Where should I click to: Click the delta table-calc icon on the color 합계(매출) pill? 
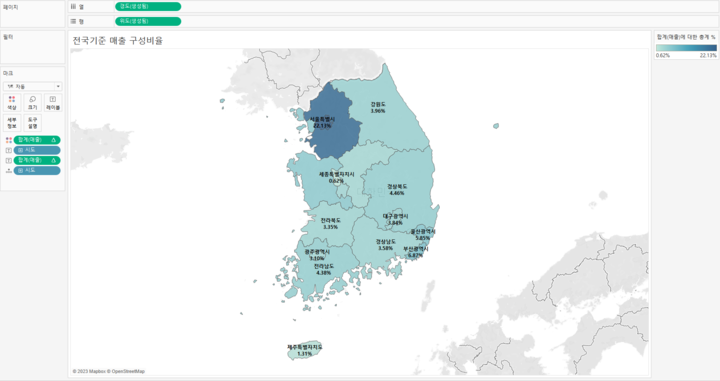tap(54, 140)
